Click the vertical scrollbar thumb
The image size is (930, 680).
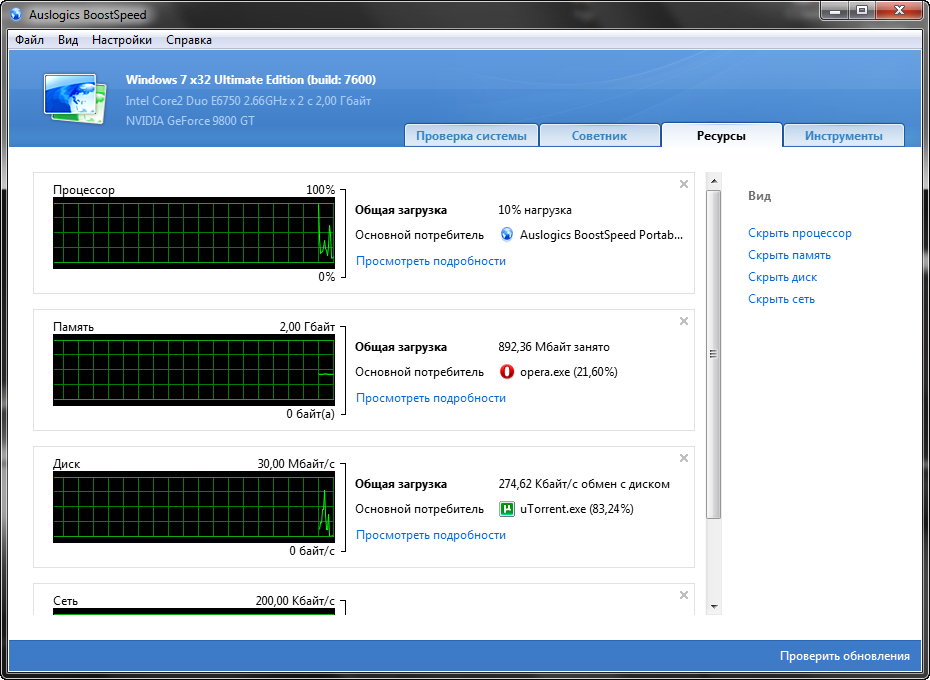tap(714, 354)
